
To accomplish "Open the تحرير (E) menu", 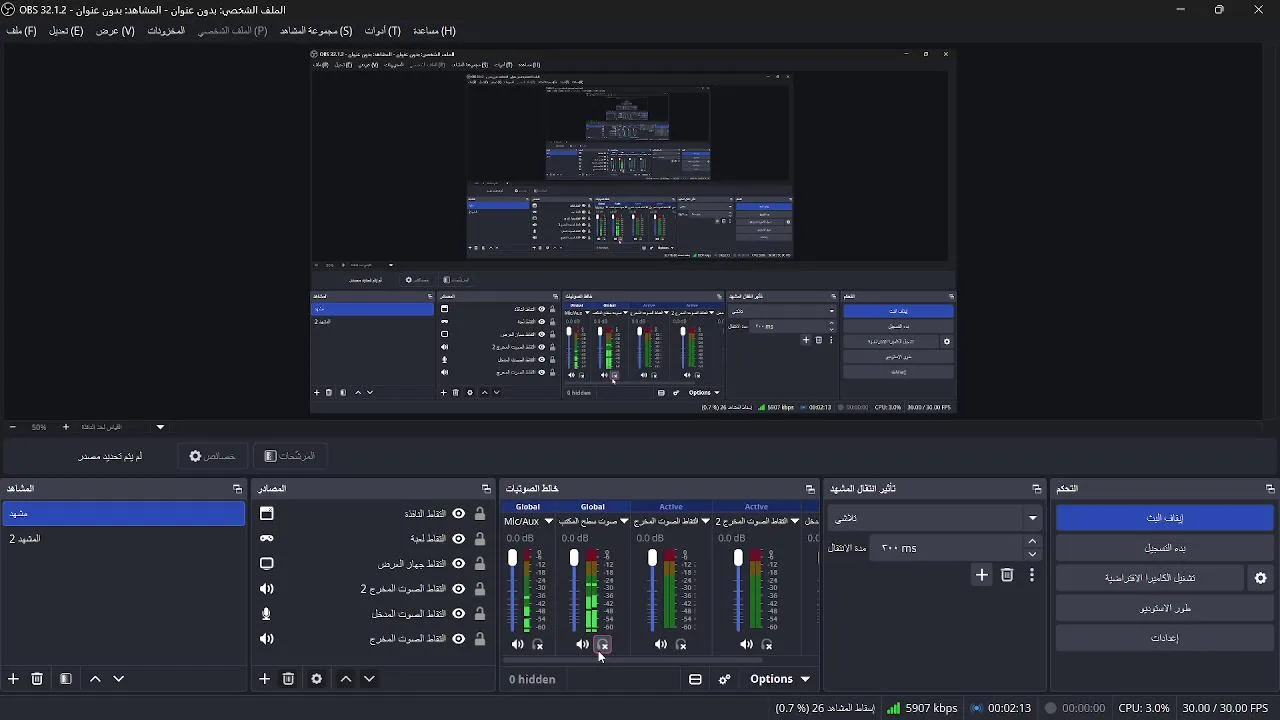I will point(66,31).
